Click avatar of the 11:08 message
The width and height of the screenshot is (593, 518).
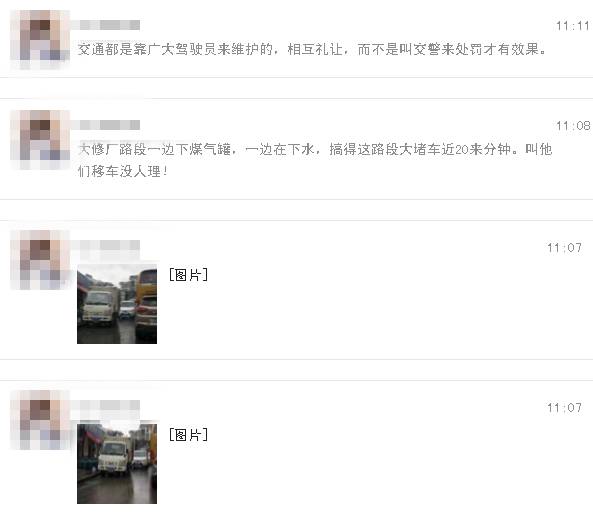point(40,140)
